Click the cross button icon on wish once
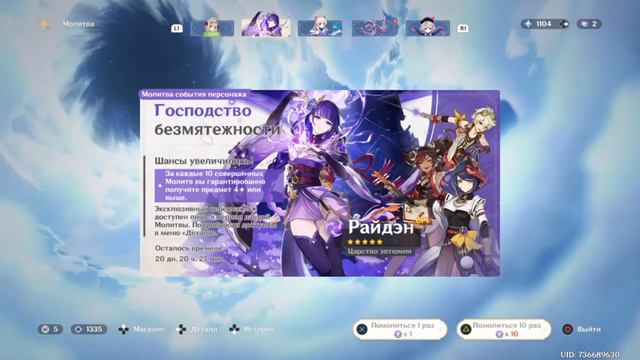 tap(362, 329)
